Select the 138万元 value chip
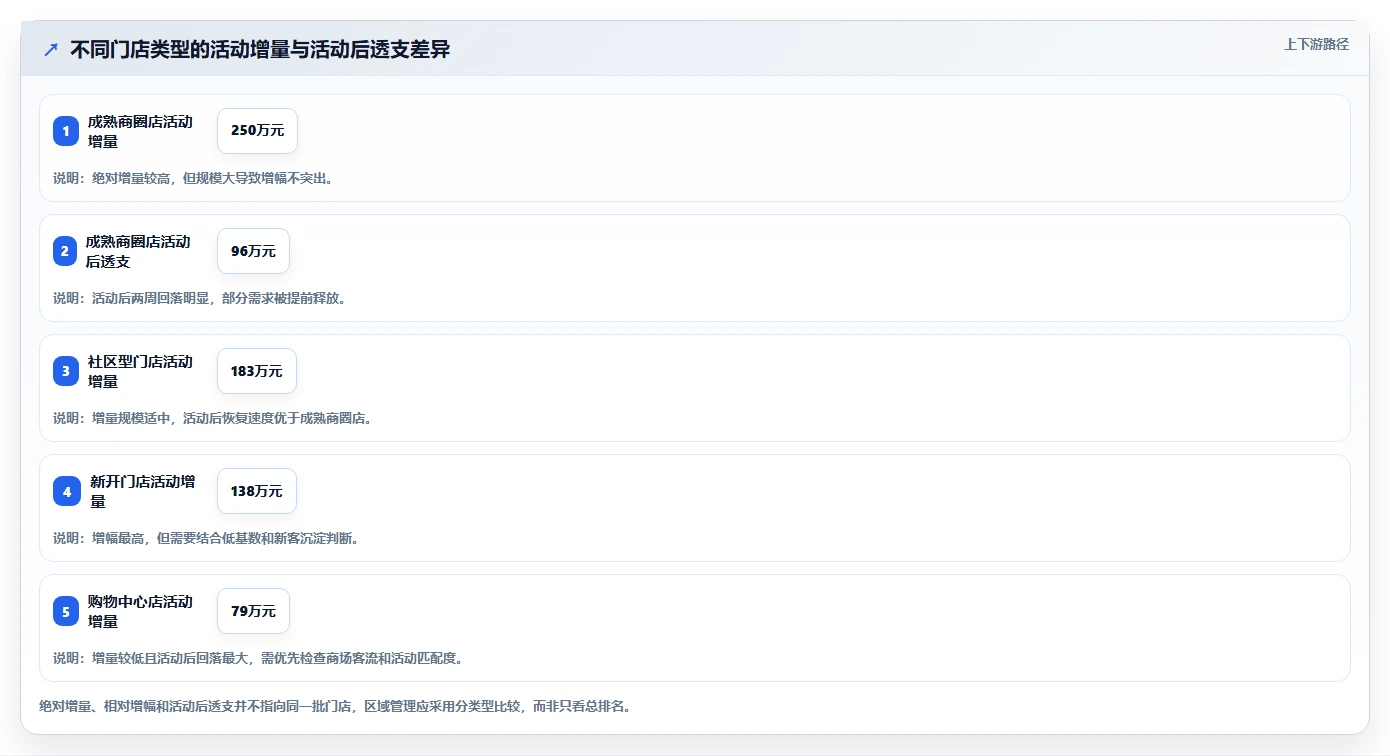The height and width of the screenshot is (756, 1390). click(x=257, y=491)
